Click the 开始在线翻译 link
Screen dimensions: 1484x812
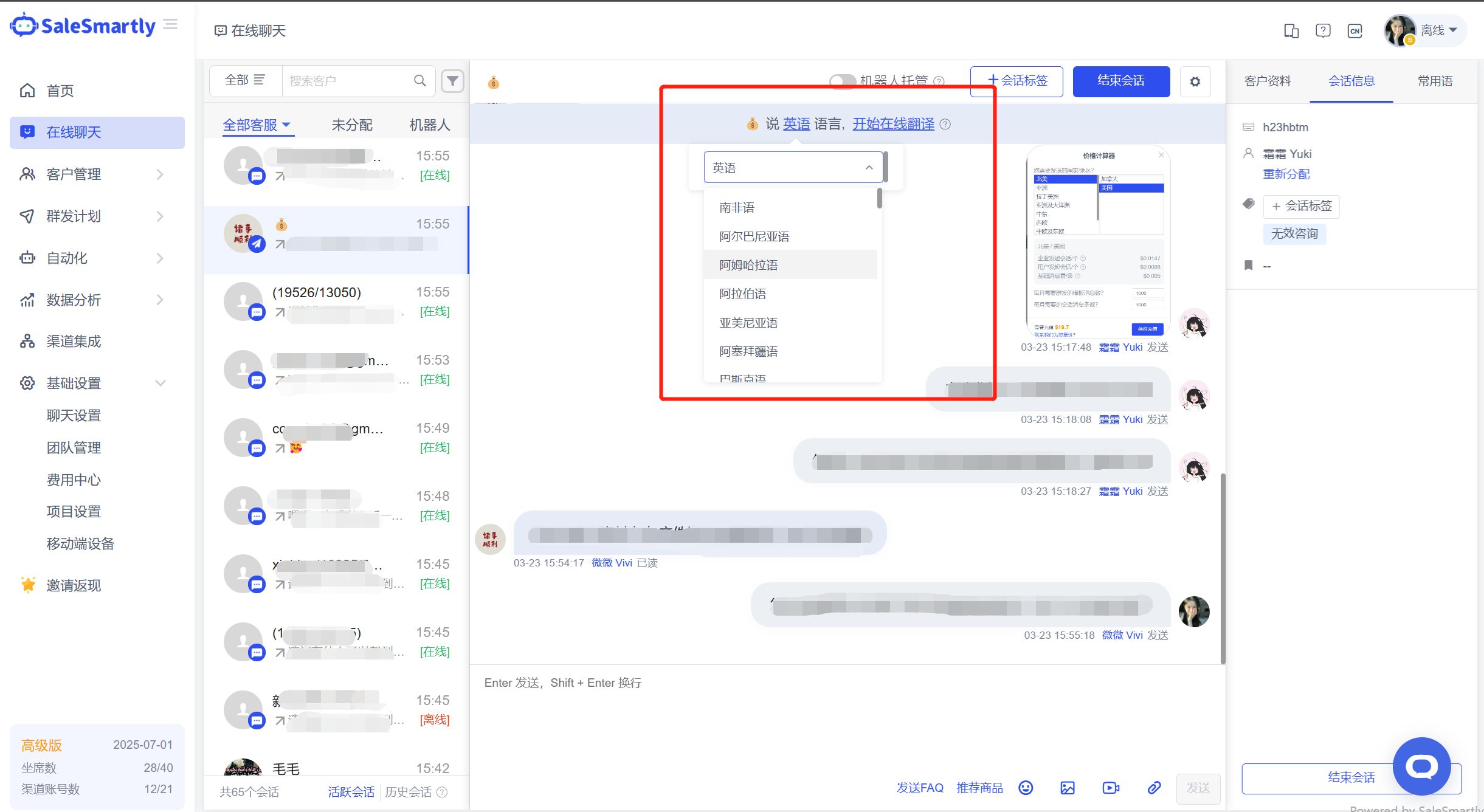(x=893, y=124)
